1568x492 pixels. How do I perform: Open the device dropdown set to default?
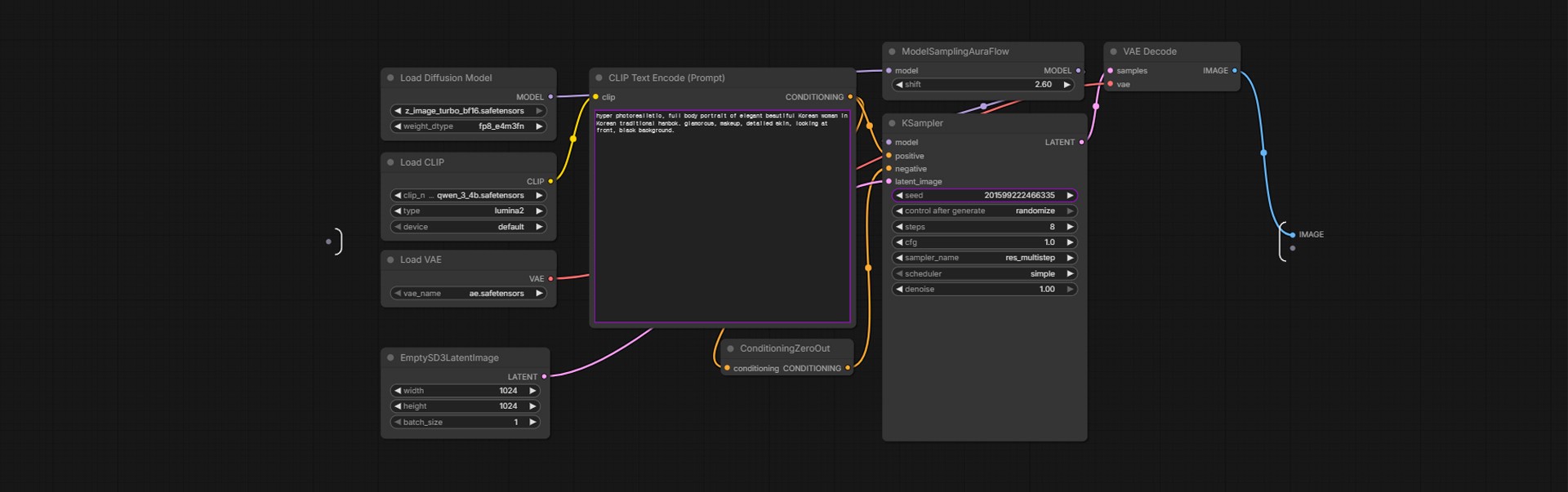click(468, 227)
